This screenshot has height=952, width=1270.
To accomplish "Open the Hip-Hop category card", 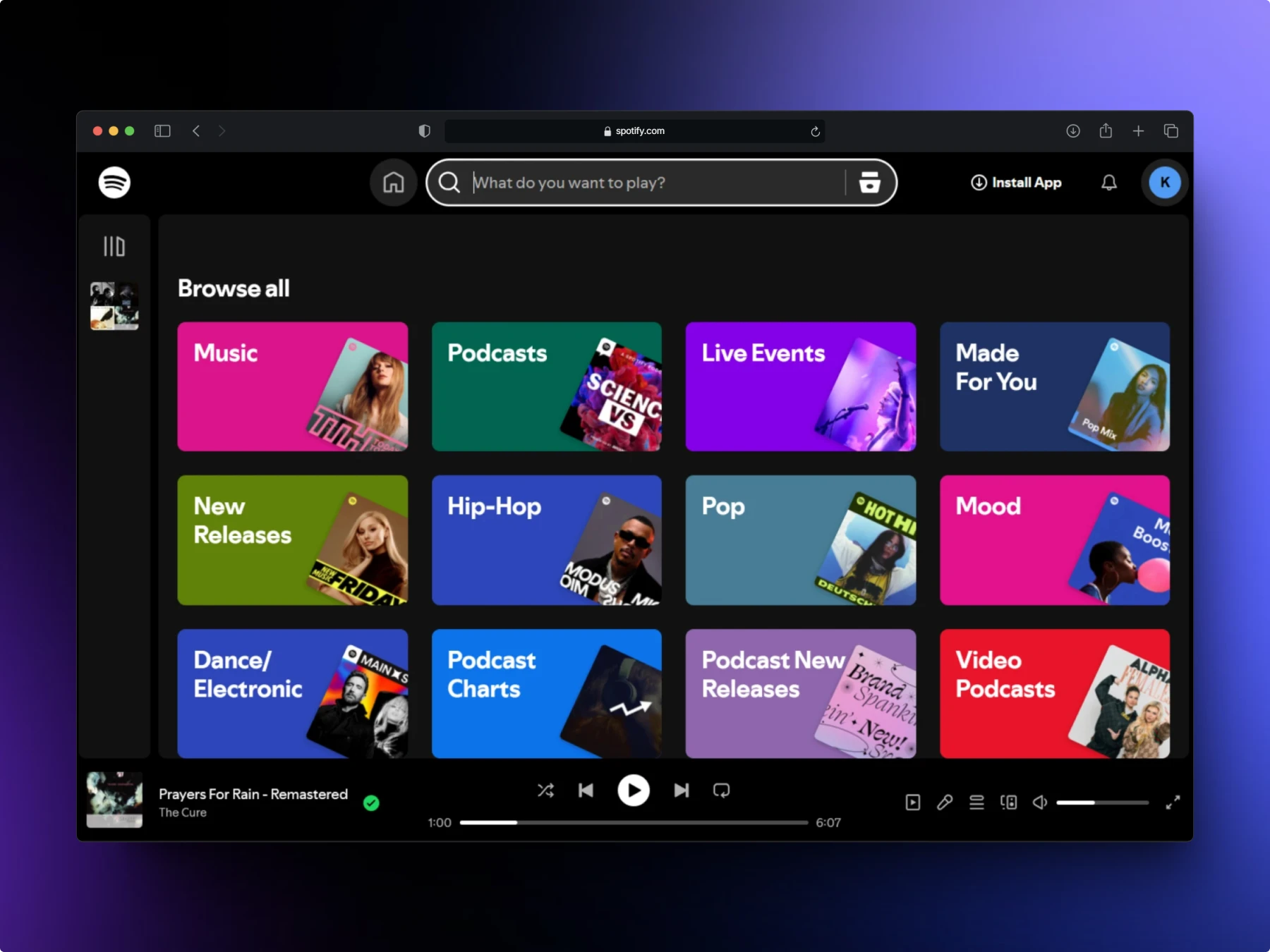I will click(x=547, y=540).
